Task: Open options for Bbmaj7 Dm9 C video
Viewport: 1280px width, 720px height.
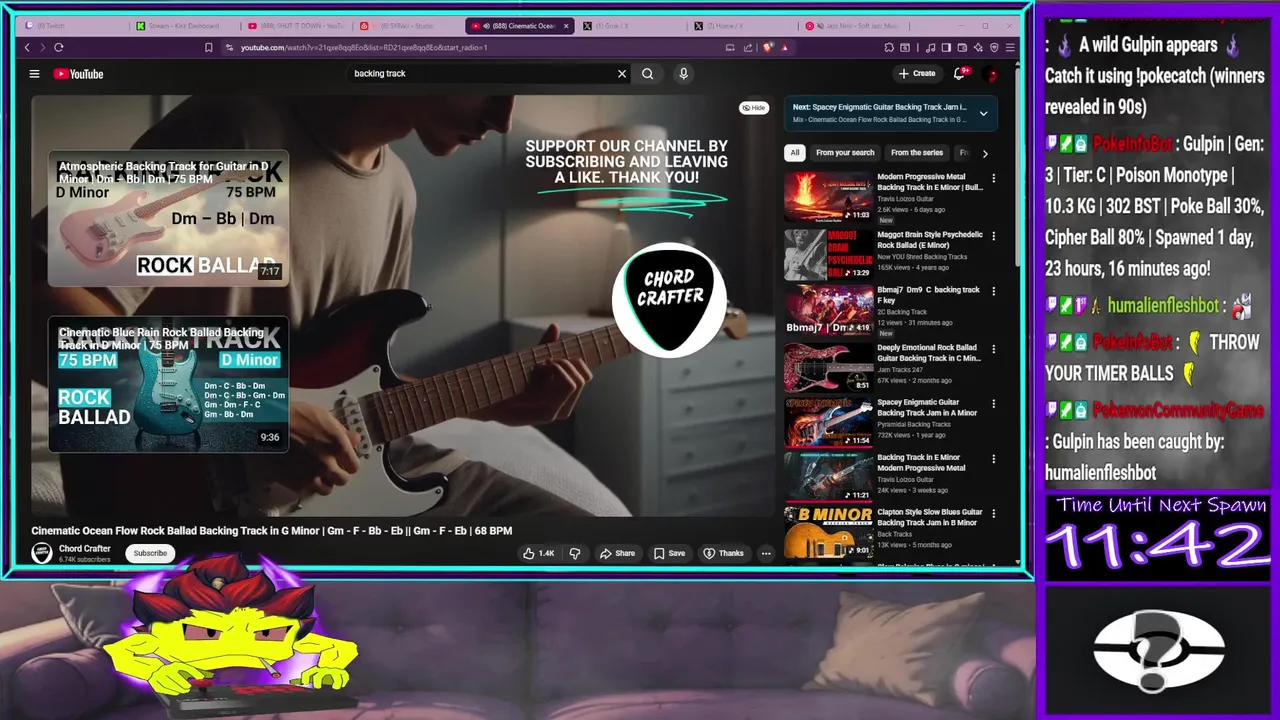Action: 993,291
